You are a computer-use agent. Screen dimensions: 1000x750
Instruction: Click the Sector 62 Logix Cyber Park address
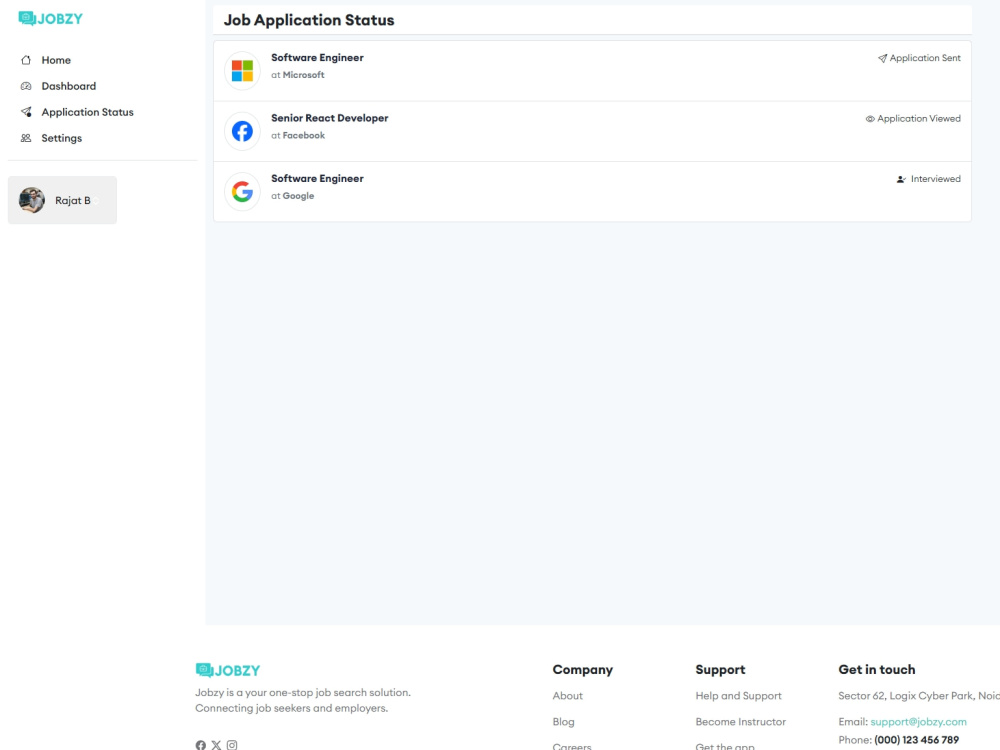[x=919, y=696]
